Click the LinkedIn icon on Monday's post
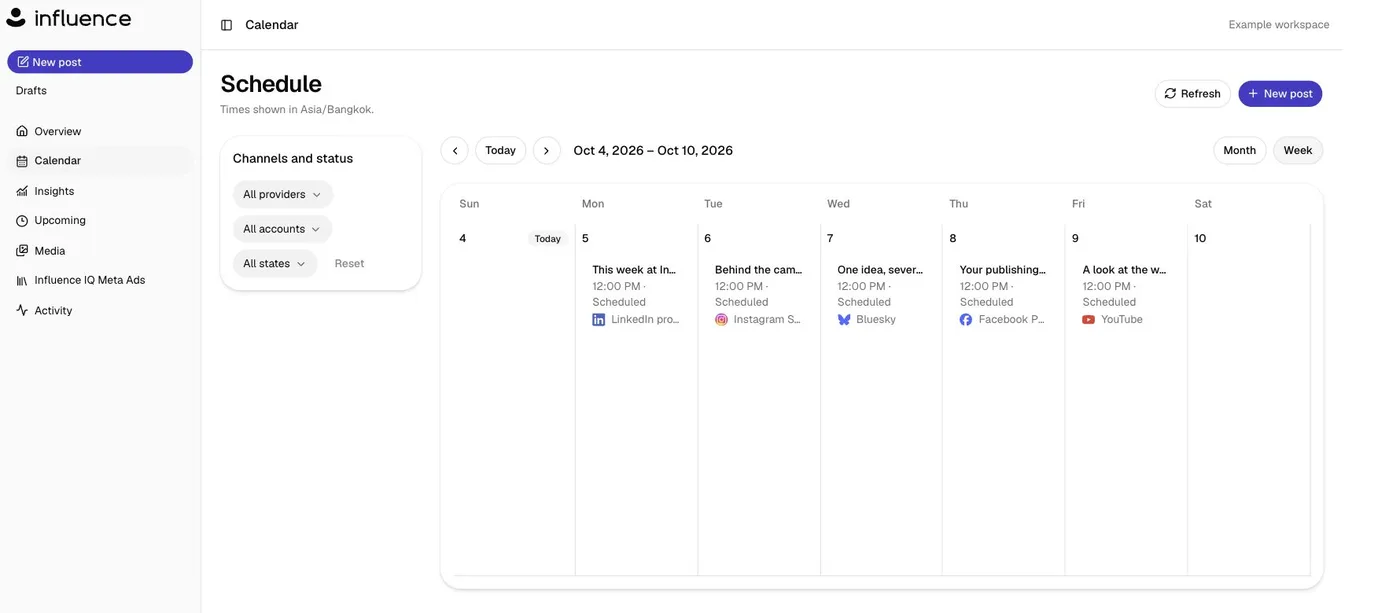This screenshot has height=613, width=1400. click(599, 320)
